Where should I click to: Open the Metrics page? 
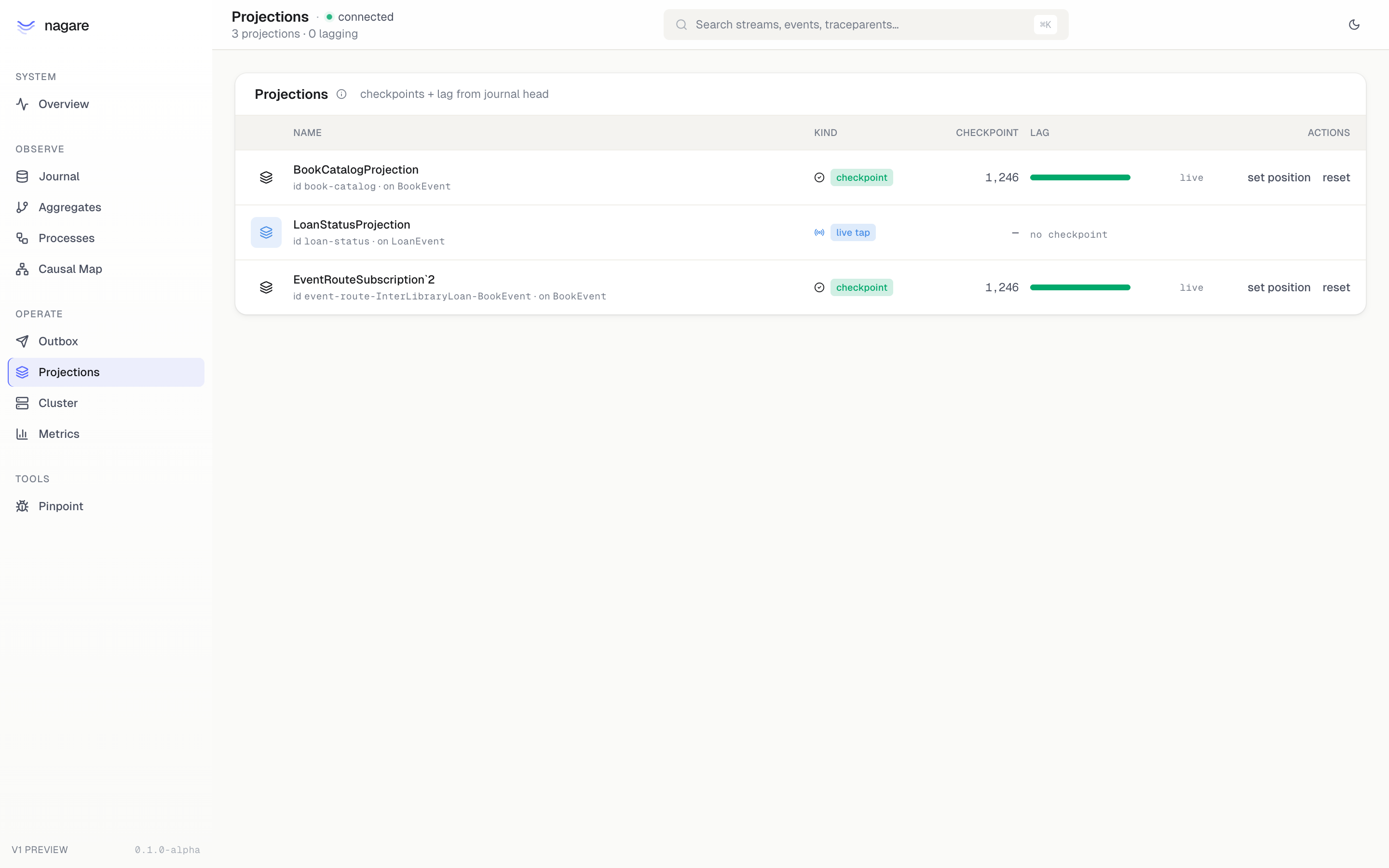(x=106, y=434)
